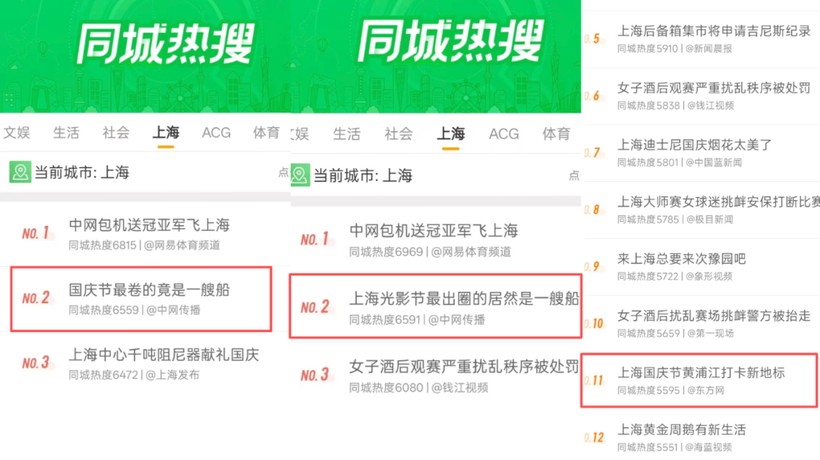
Task: Click rank 12 badge beside 上海黄金周鹅有新生活
Action: [594, 437]
